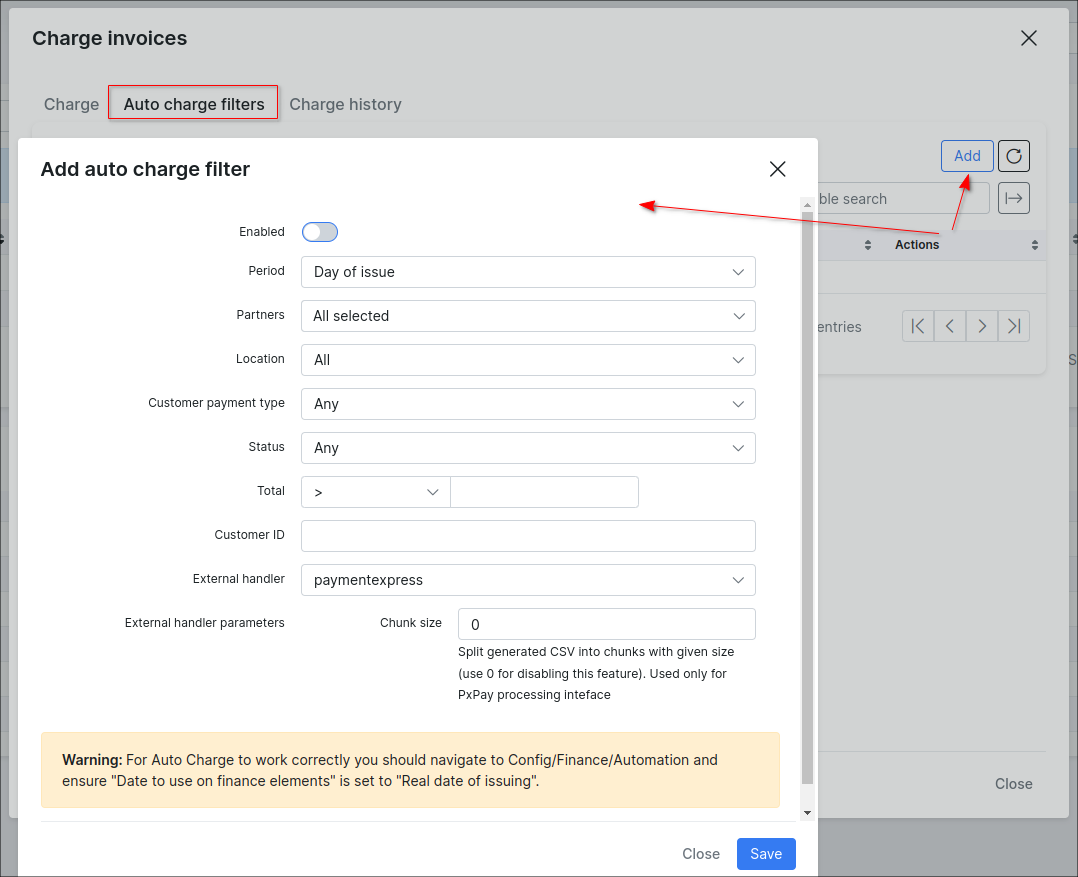This screenshot has width=1078, height=877.
Task: Go to next page of entries
Action: 982,326
